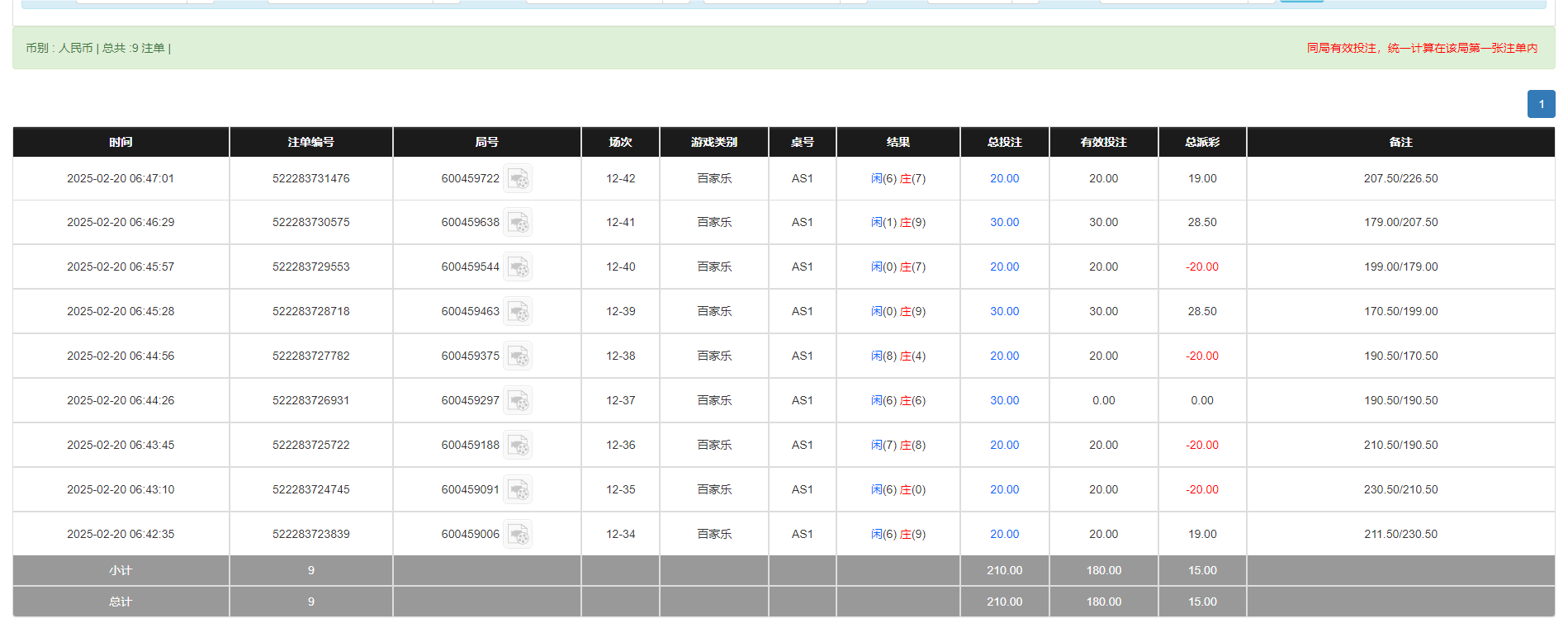The image size is (1568, 637).
Task: Open replay icon for round 600459297
Action: [x=518, y=401]
